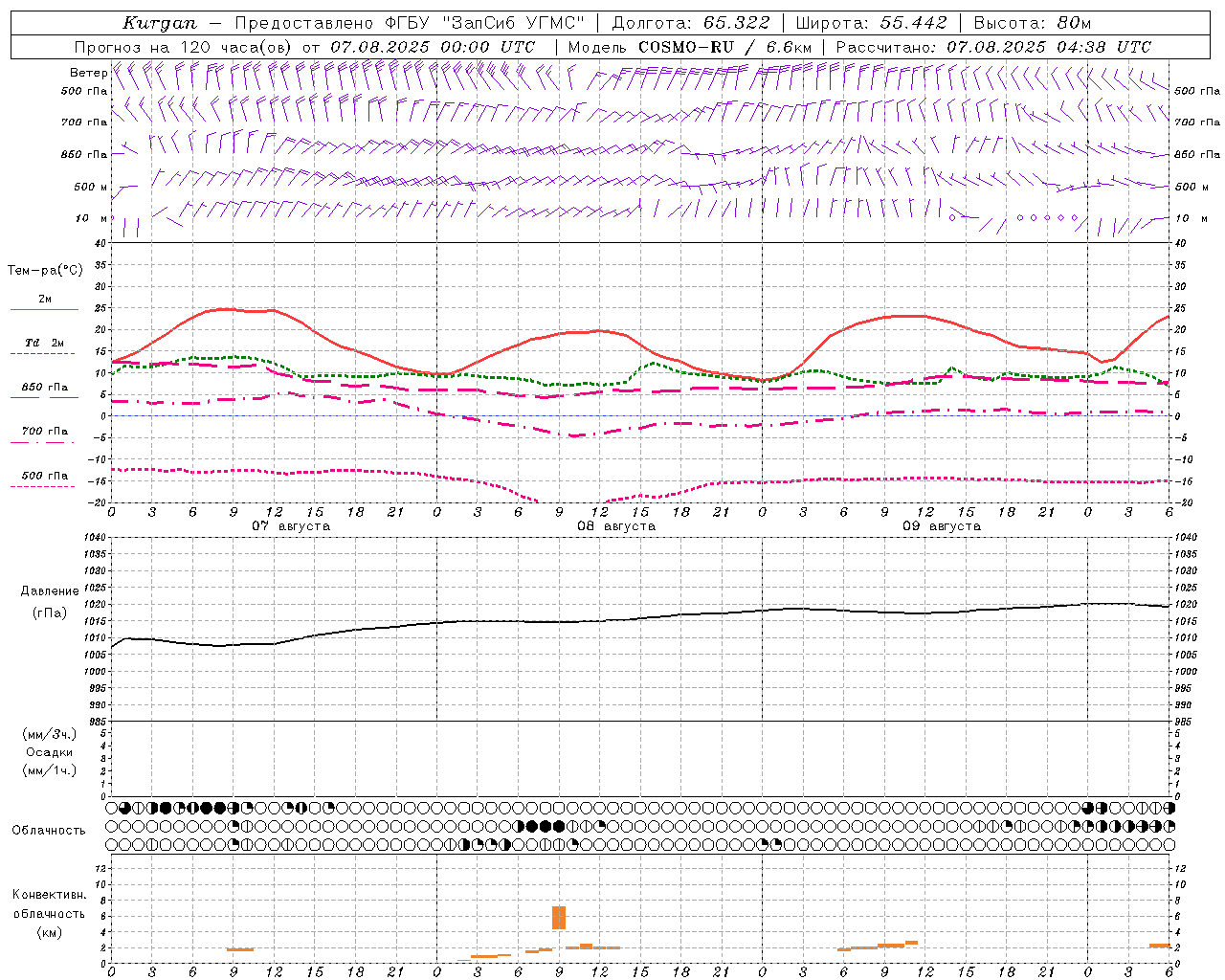Click the (гПа) unit label under Давление
The image size is (1225, 980).
[50, 612]
